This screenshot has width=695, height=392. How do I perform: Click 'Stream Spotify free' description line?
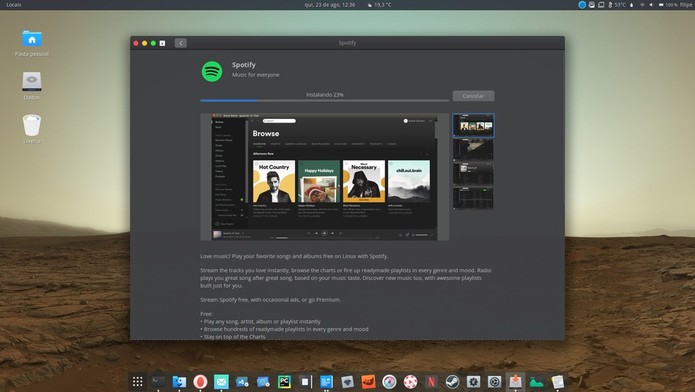pos(270,300)
